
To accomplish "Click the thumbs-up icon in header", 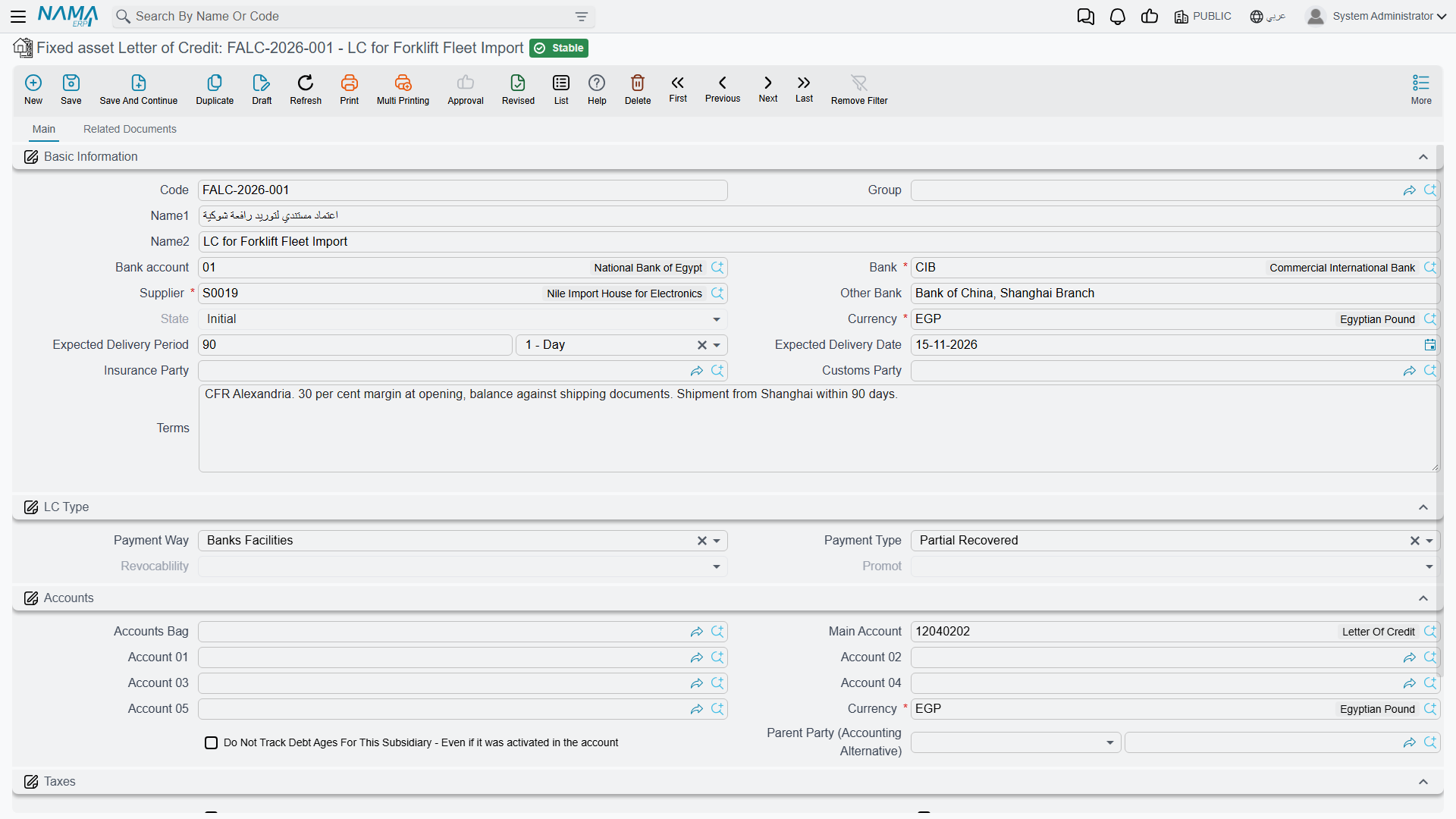I will (x=1150, y=17).
